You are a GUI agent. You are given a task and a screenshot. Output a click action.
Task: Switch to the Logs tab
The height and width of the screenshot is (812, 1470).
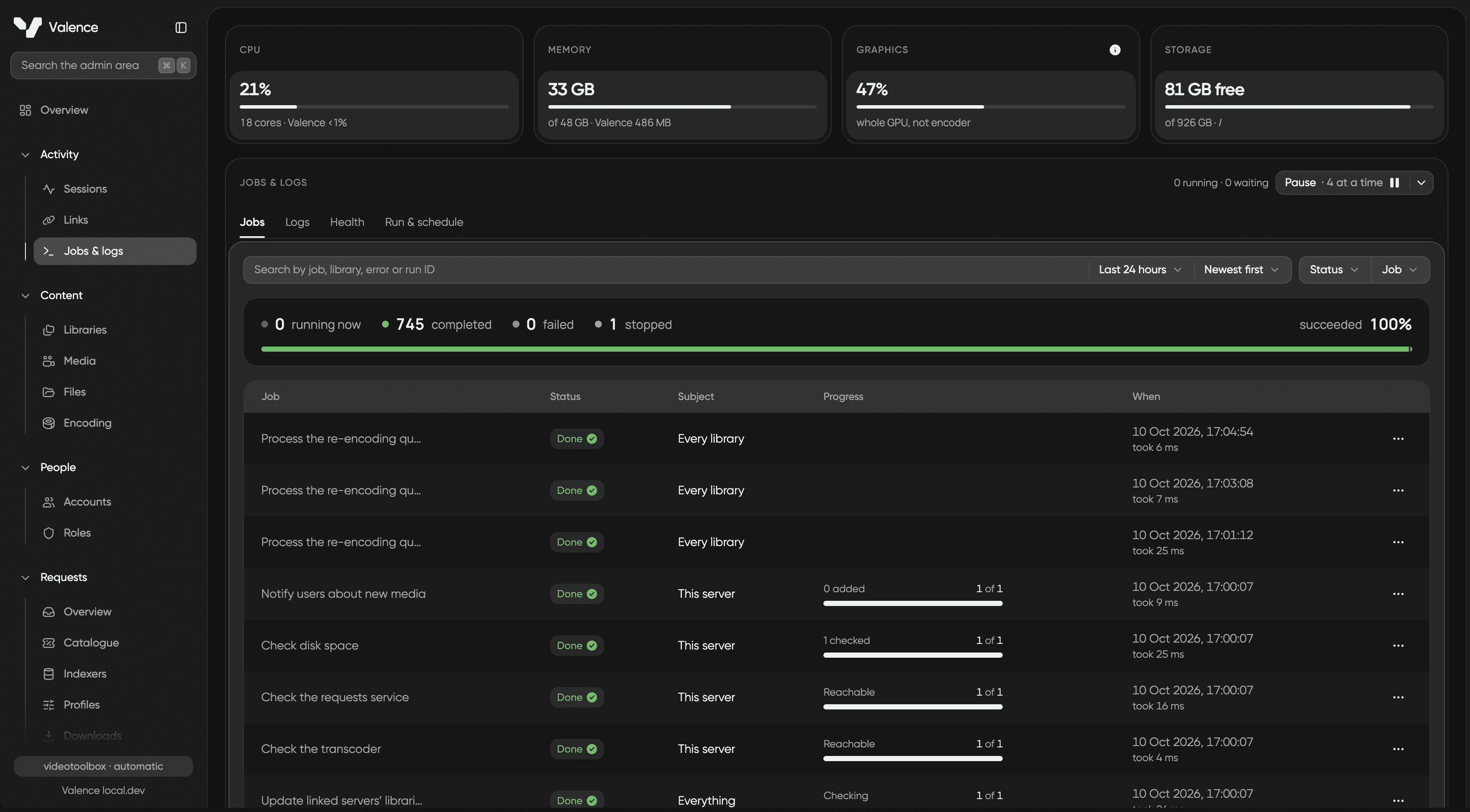[297, 222]
